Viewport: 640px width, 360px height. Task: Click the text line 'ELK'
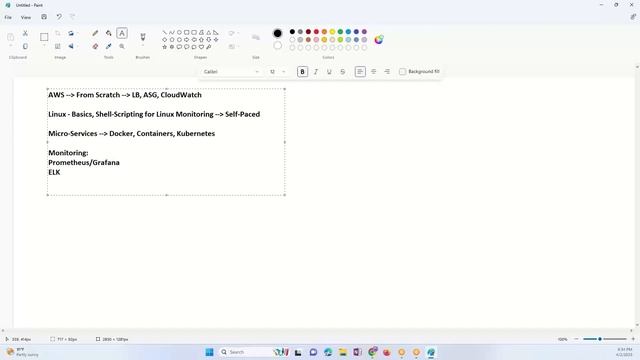(54, 173)
